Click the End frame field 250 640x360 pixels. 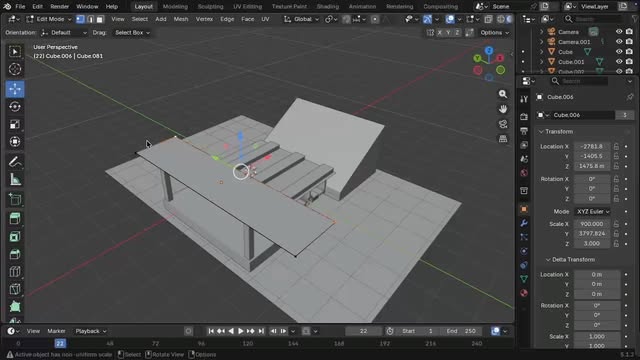[x=462, y=331]
